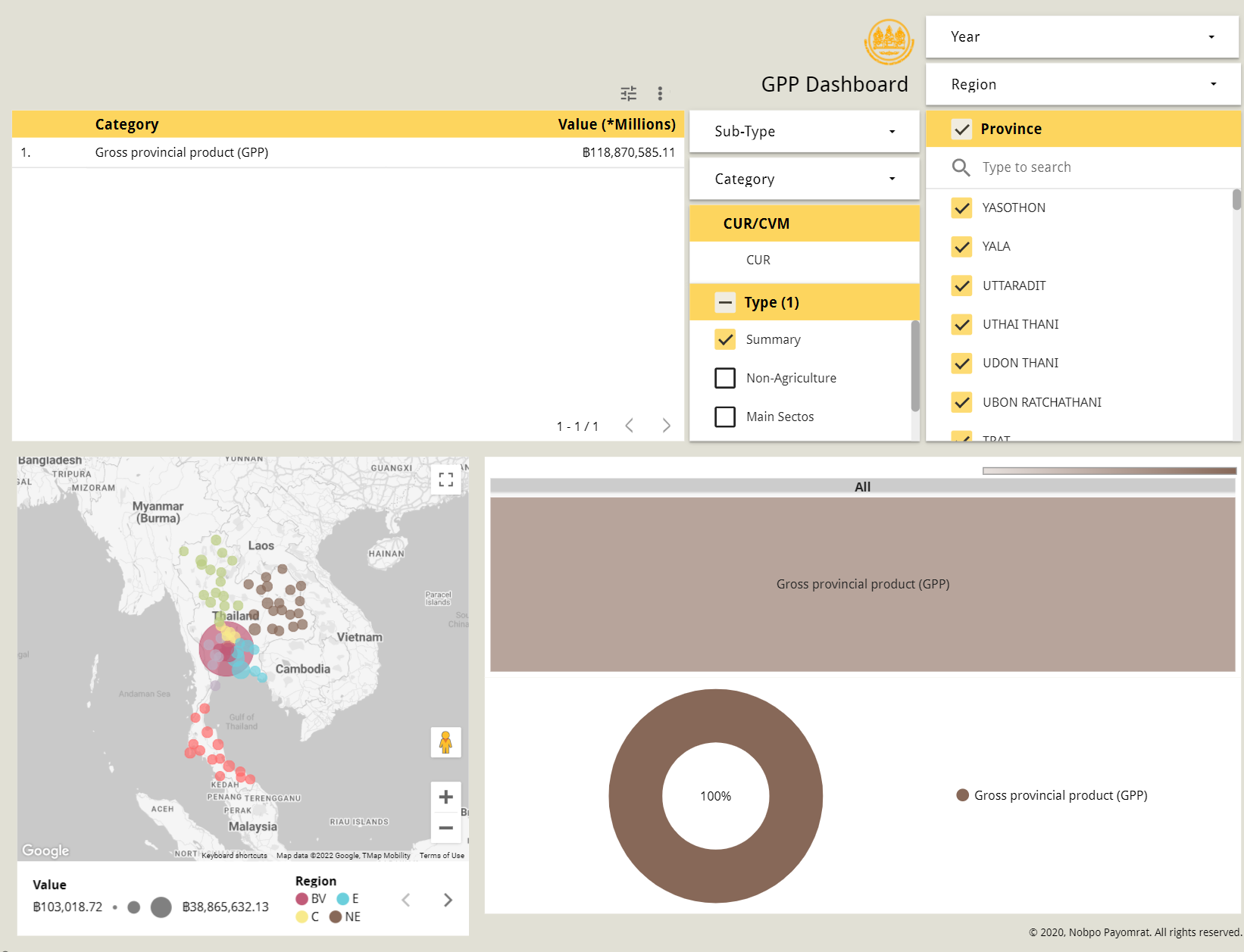Collapse the Type (1) section

tap(725, 301)
